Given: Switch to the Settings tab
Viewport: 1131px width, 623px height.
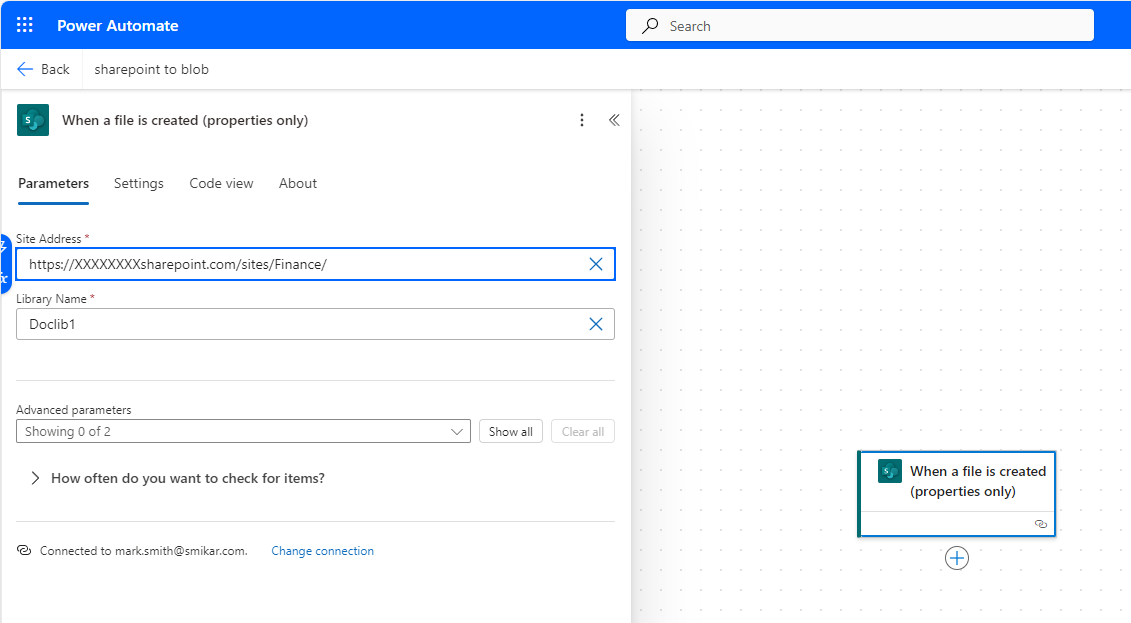Looking at the screenshot, I should coord(138,183).
